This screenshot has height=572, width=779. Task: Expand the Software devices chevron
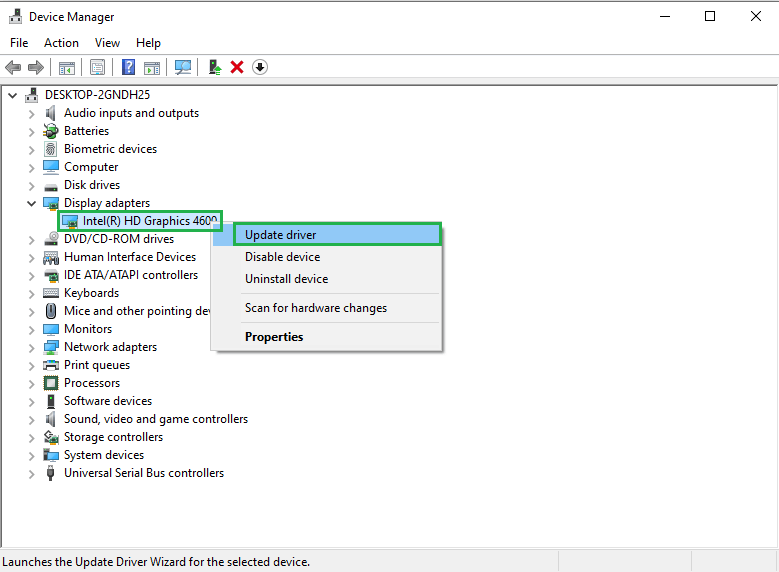(x=31, y=402)
